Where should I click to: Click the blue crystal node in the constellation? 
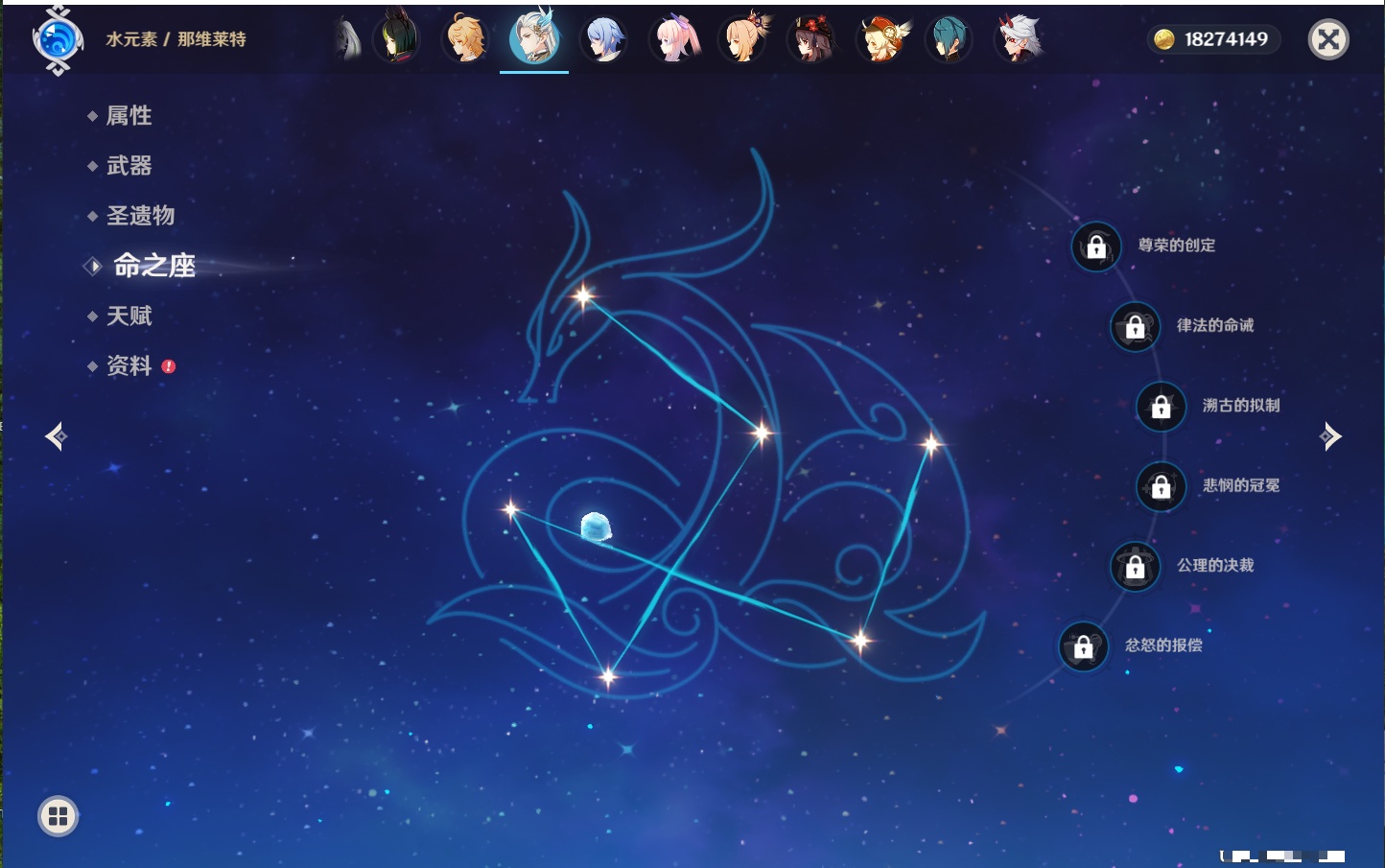[x=596, y=527]
